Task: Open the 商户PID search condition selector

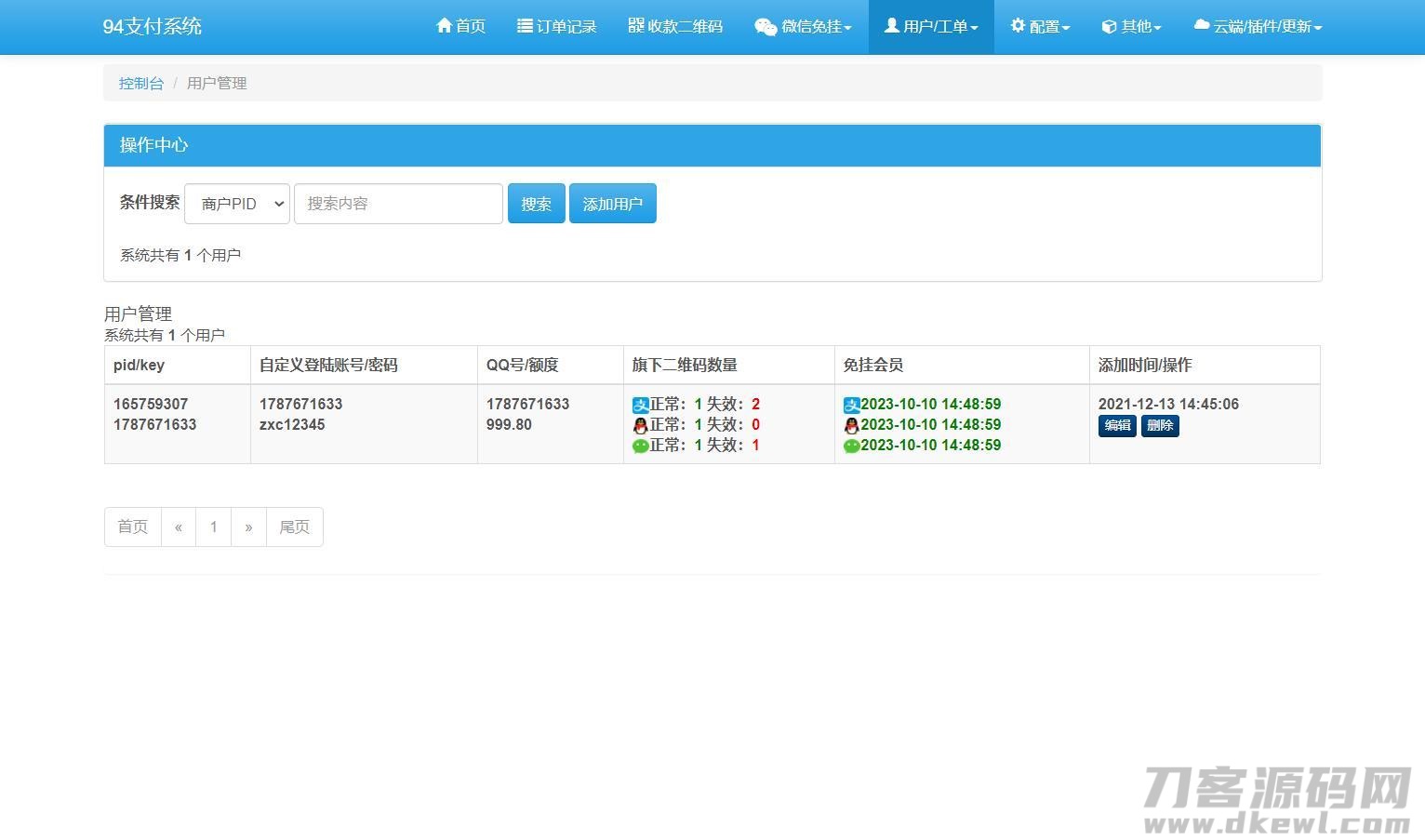Action: click(237, 204)
